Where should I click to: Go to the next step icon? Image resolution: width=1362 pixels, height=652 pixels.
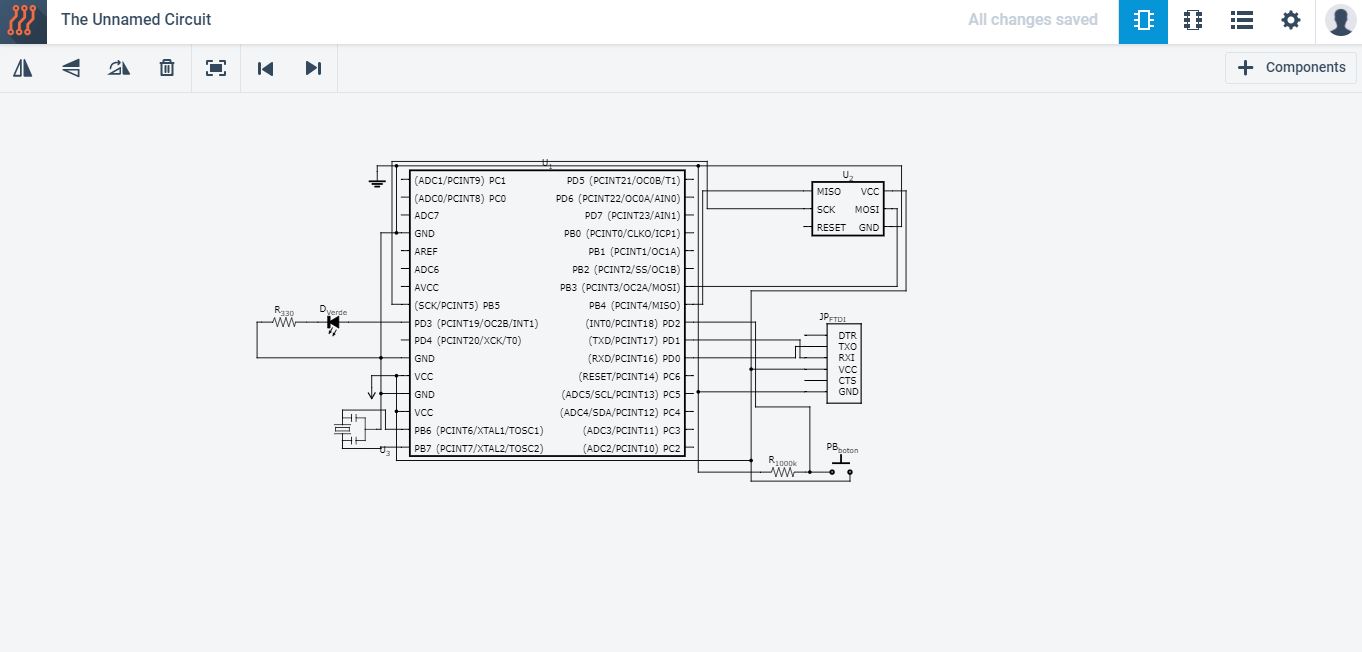[313, 68]
